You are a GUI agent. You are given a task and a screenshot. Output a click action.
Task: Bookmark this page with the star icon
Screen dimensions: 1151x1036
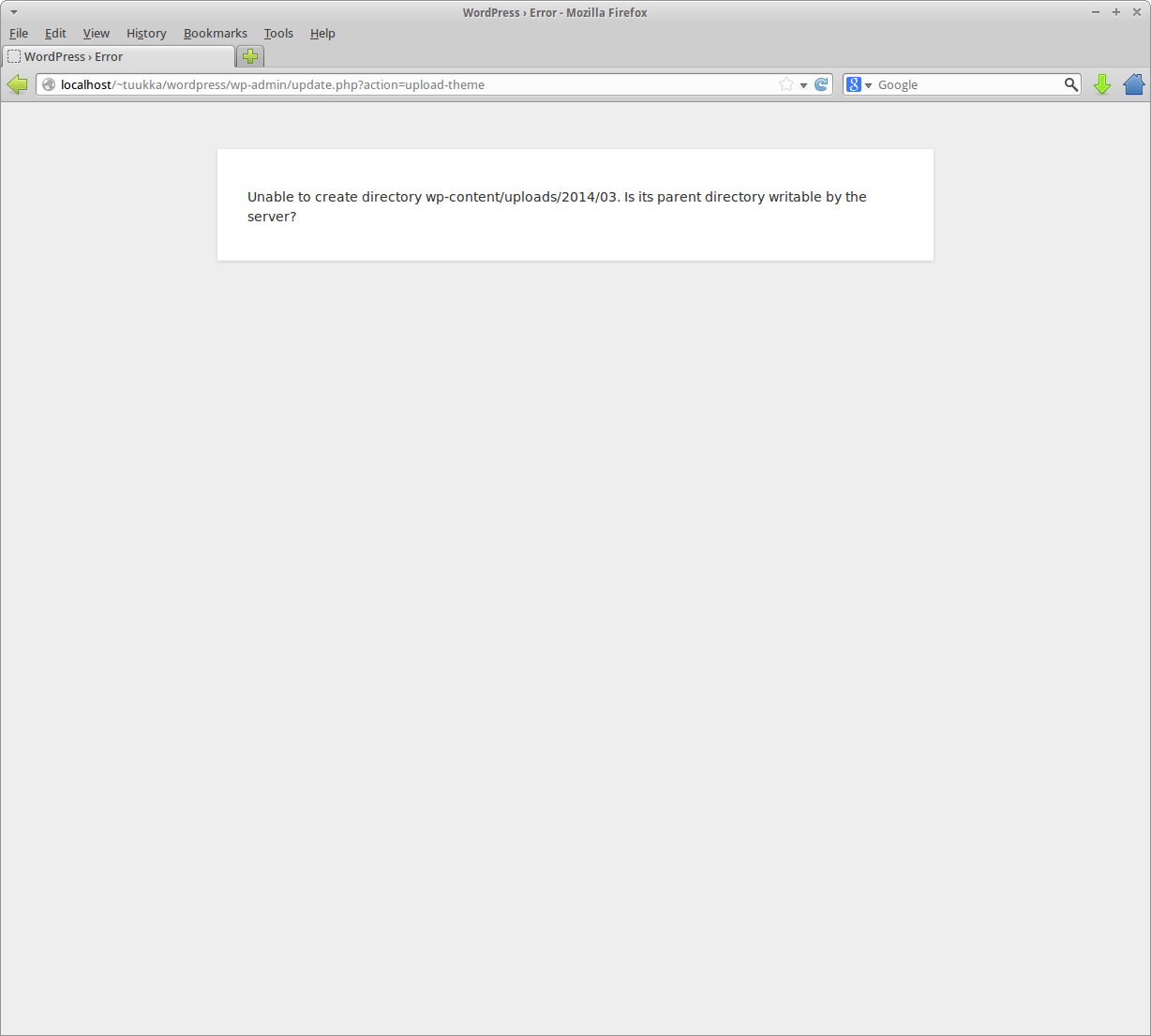[786, 84]
